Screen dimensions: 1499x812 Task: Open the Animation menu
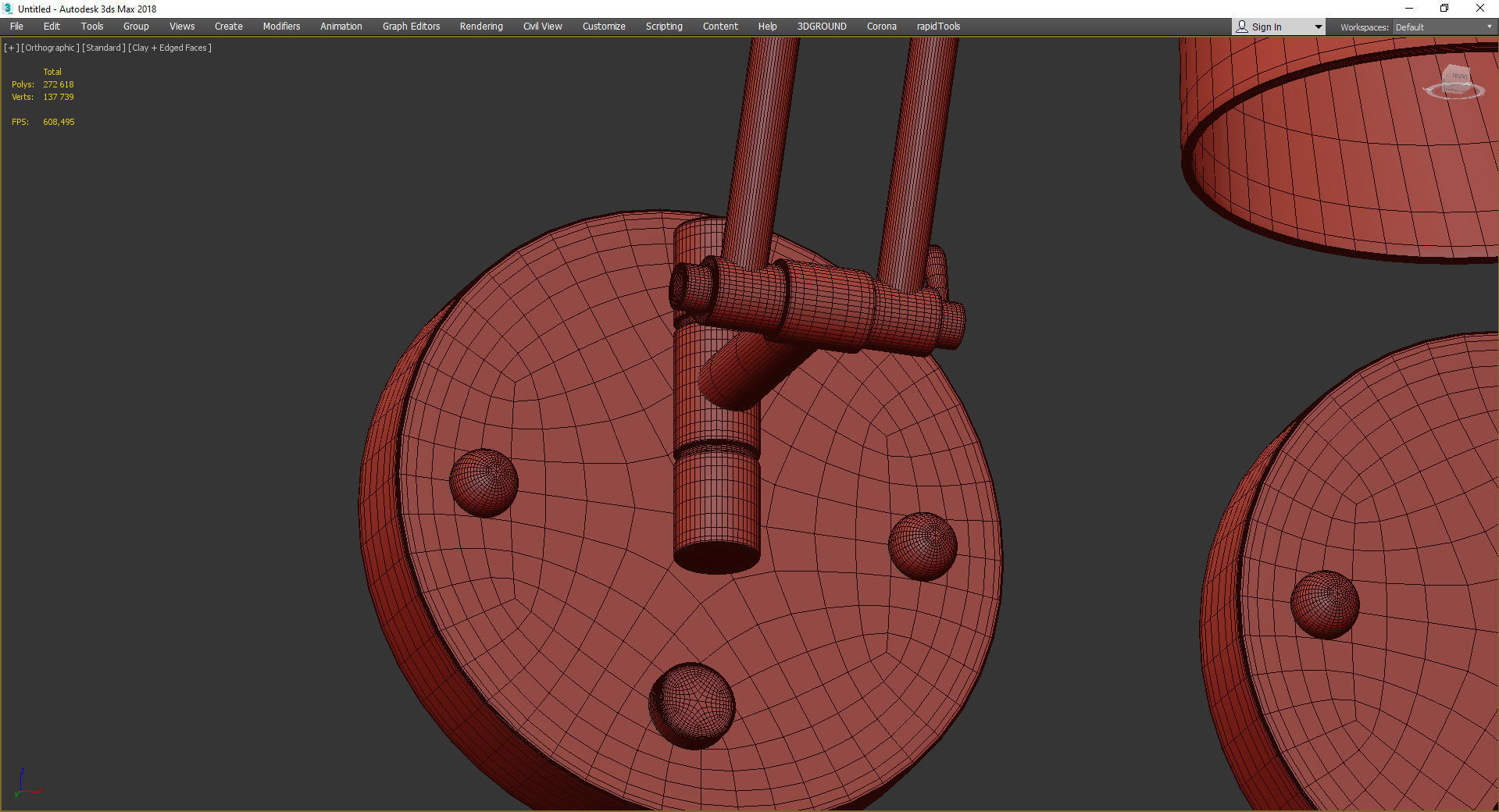coord(341,27)
